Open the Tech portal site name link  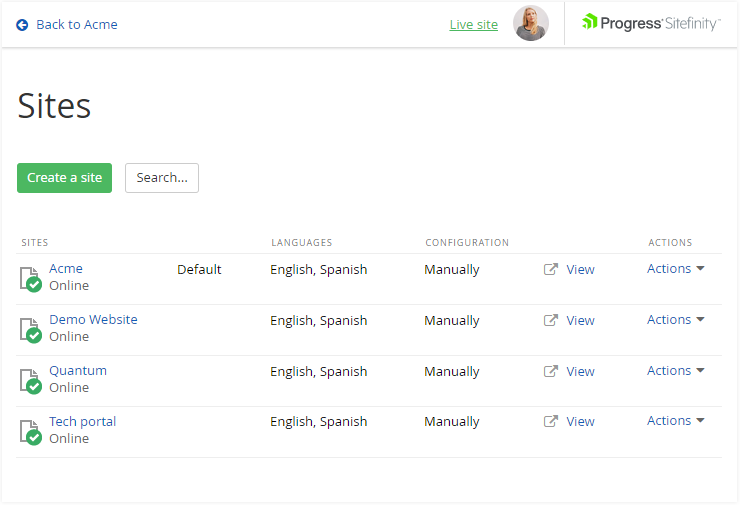(x=82, y=421)
